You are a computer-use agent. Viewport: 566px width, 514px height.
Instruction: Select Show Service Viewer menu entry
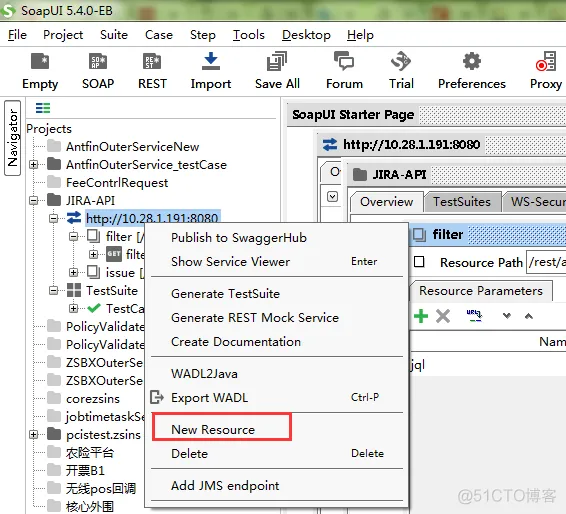coord(277,261)
